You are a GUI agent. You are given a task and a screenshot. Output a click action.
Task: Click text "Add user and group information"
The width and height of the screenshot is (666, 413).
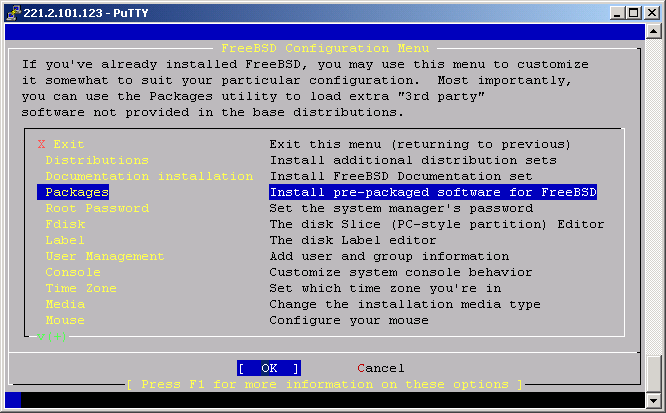point(389,257)
